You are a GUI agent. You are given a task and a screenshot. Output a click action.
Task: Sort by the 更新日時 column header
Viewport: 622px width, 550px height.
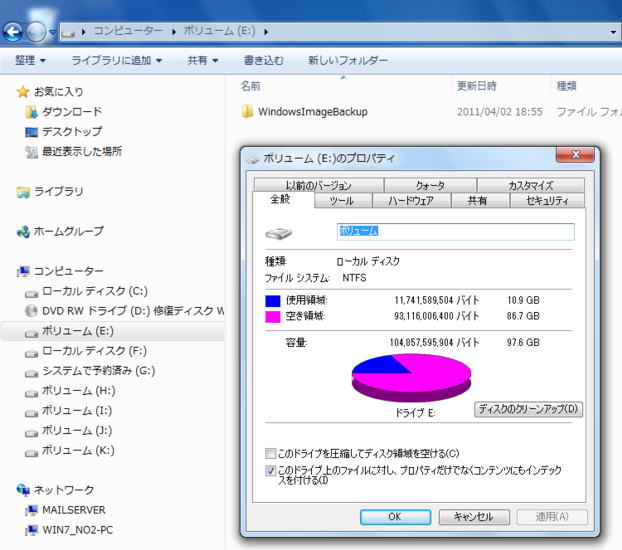[477, 86]
